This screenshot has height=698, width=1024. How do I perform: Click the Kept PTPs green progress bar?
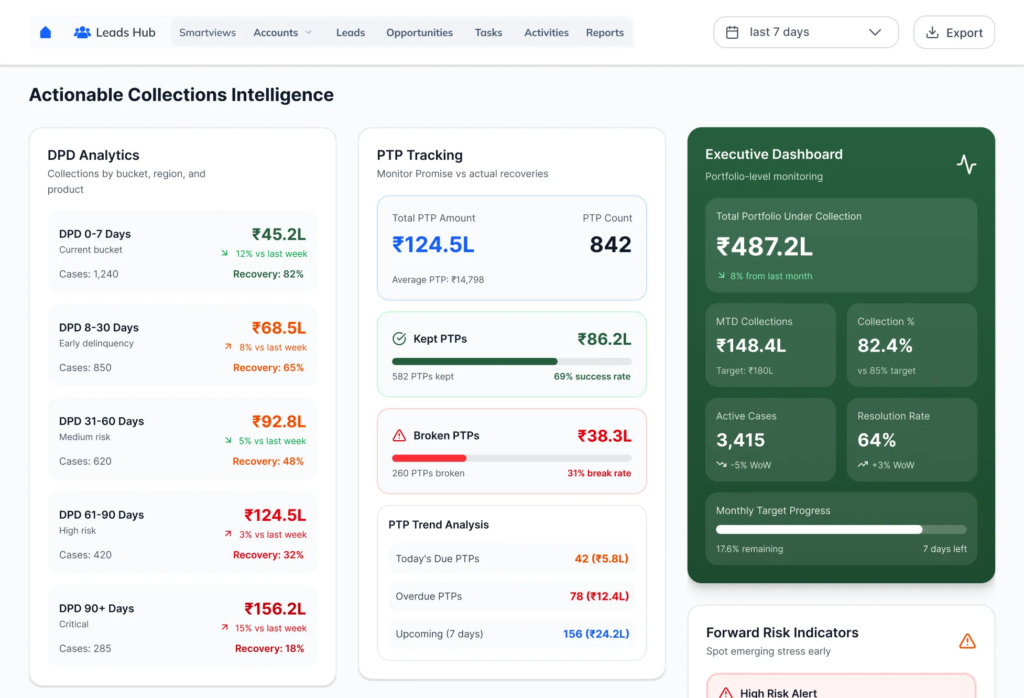point(511,361)
